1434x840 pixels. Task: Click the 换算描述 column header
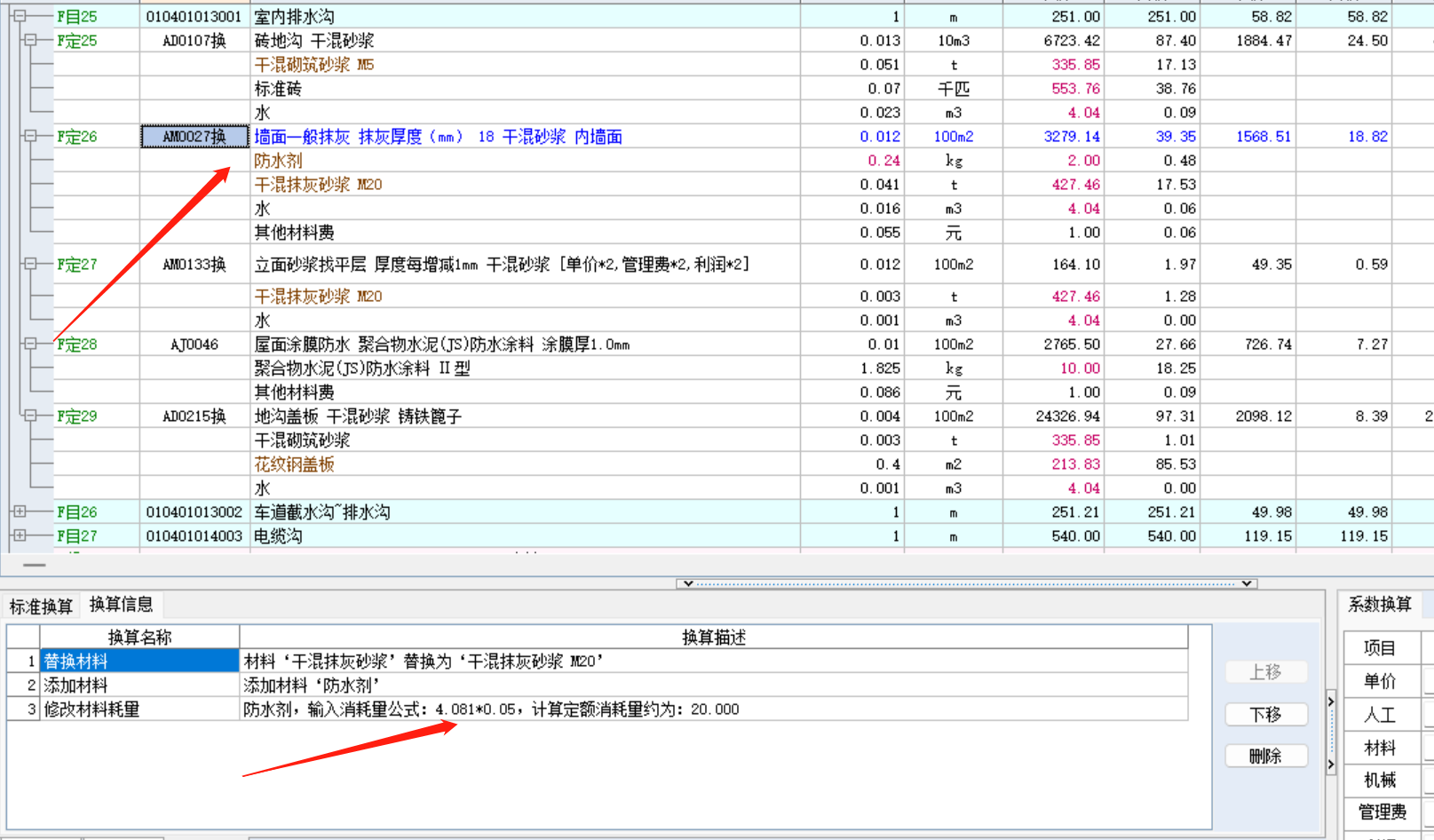pos(714,637)
